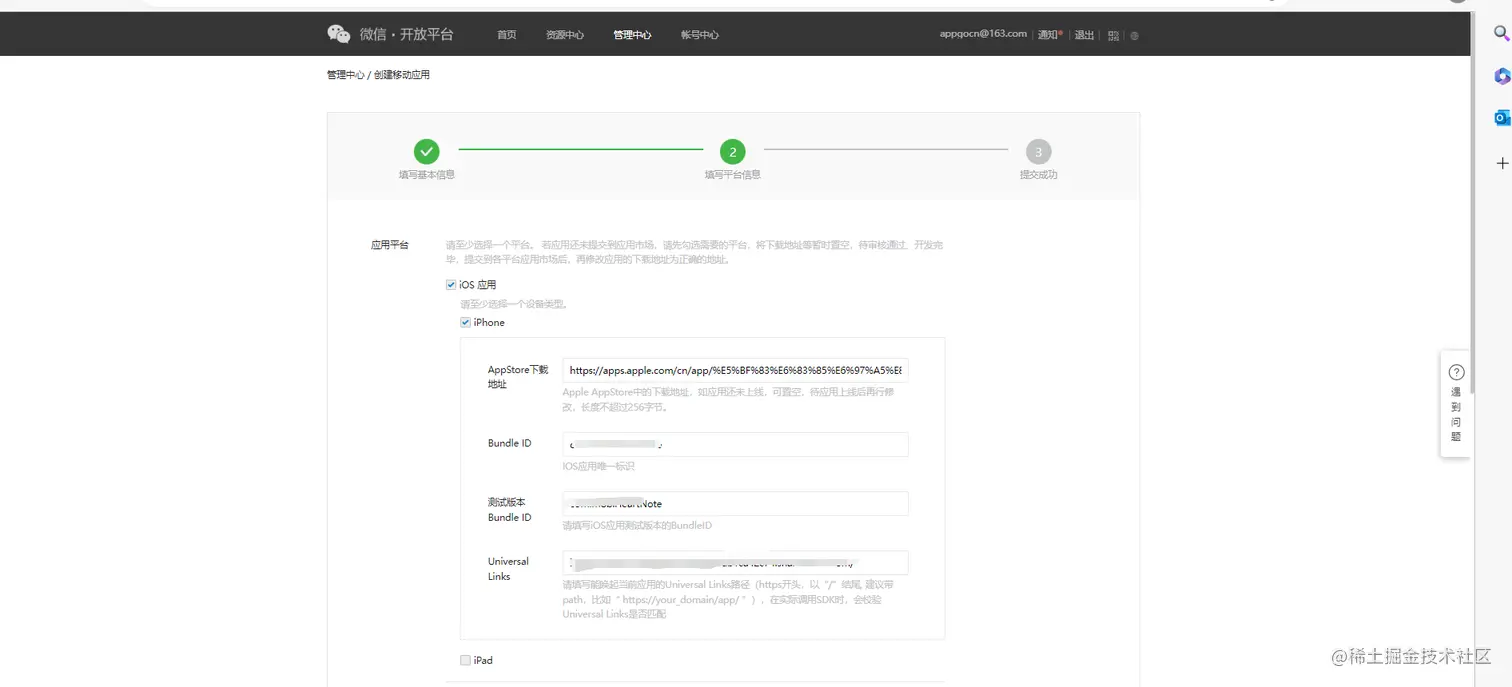Focus the AppStore下载地址 input field
Viewport: 1512px width, 687px height.
[x=735, y=370]
